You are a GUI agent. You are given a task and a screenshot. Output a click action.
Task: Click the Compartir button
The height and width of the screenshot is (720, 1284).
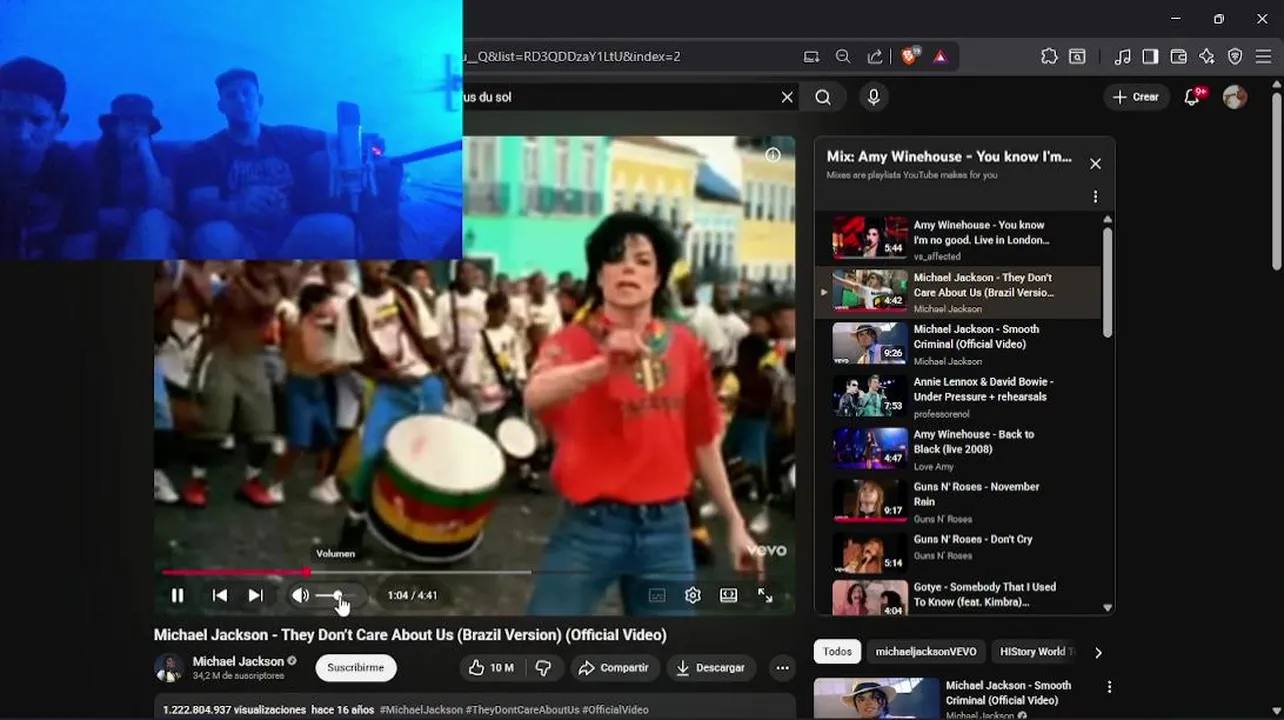[x=614, y=667]
